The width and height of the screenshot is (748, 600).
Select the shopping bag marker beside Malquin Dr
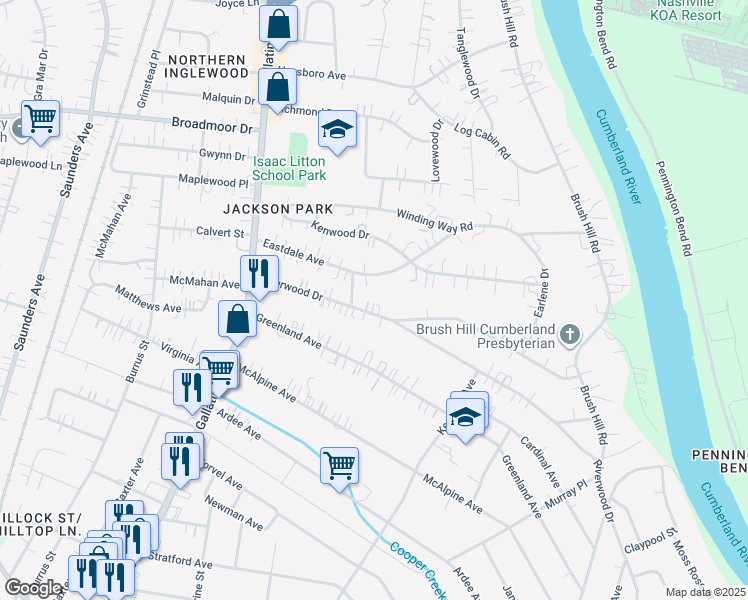(x=277, y=87)
